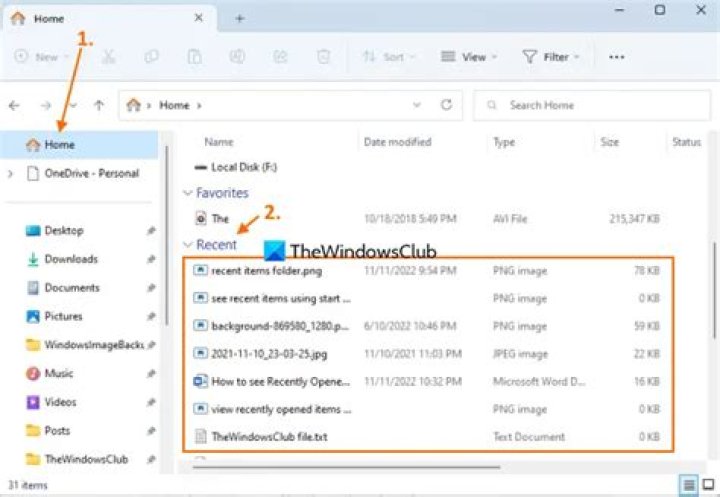Sort by the Status column header
This screenshot has width=720, height=497.
(x=686, y=142)
